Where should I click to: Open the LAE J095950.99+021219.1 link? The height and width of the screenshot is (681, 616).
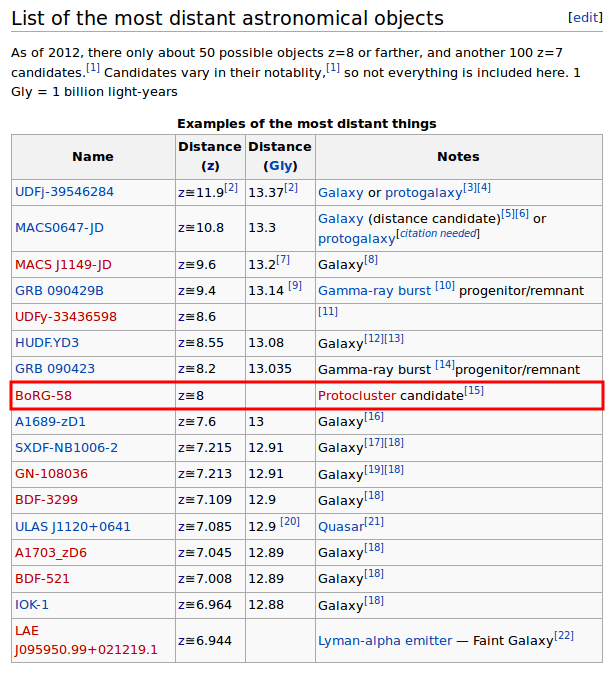click(x=86, y=641)
